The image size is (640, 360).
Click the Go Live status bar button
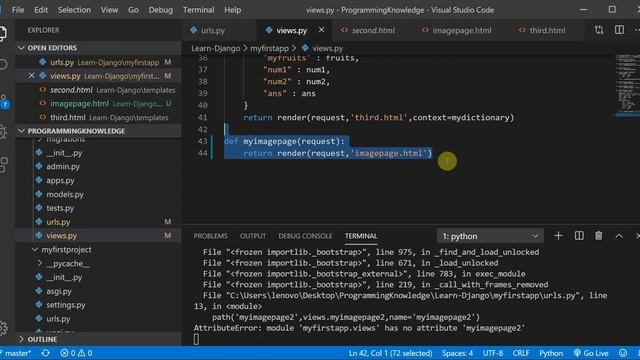[591, 353]
